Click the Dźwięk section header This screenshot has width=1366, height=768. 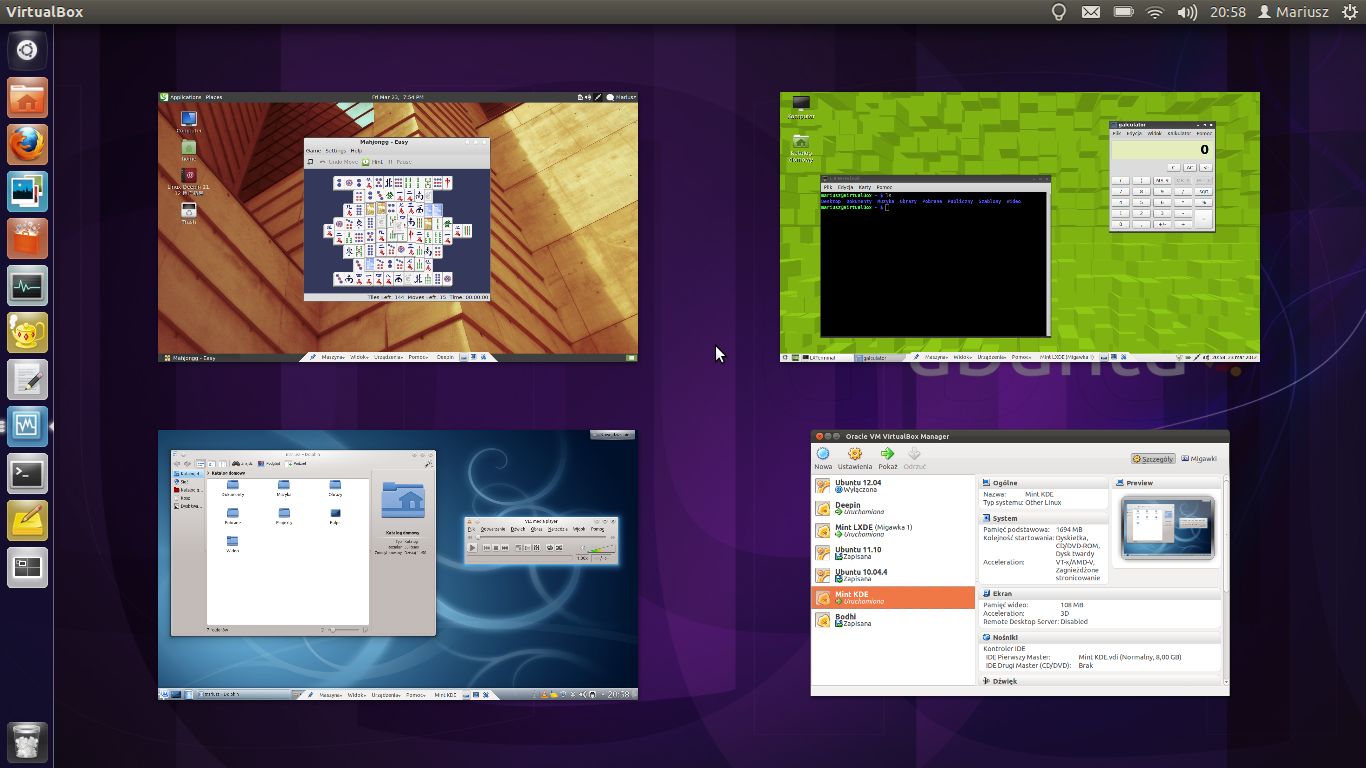pos(1100,681)
